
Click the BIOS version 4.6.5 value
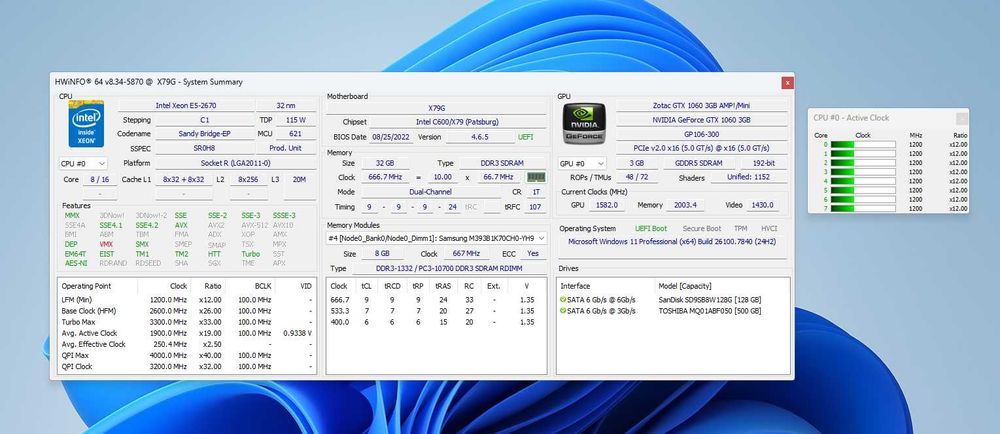point(480,137)
